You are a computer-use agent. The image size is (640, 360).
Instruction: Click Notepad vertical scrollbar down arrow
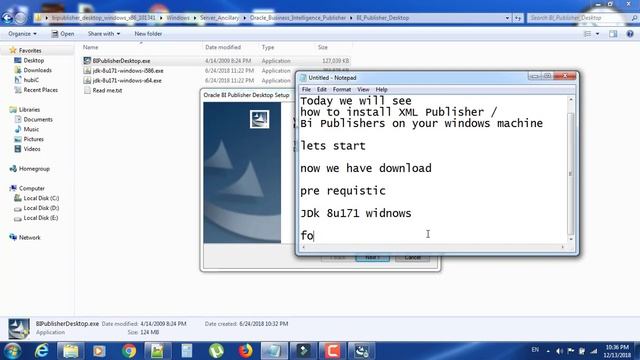(571, 239)
